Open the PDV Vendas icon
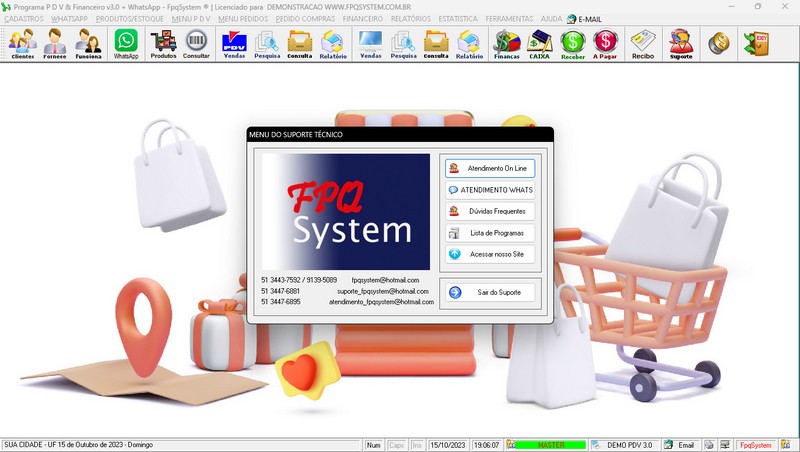 pos(234,44)
